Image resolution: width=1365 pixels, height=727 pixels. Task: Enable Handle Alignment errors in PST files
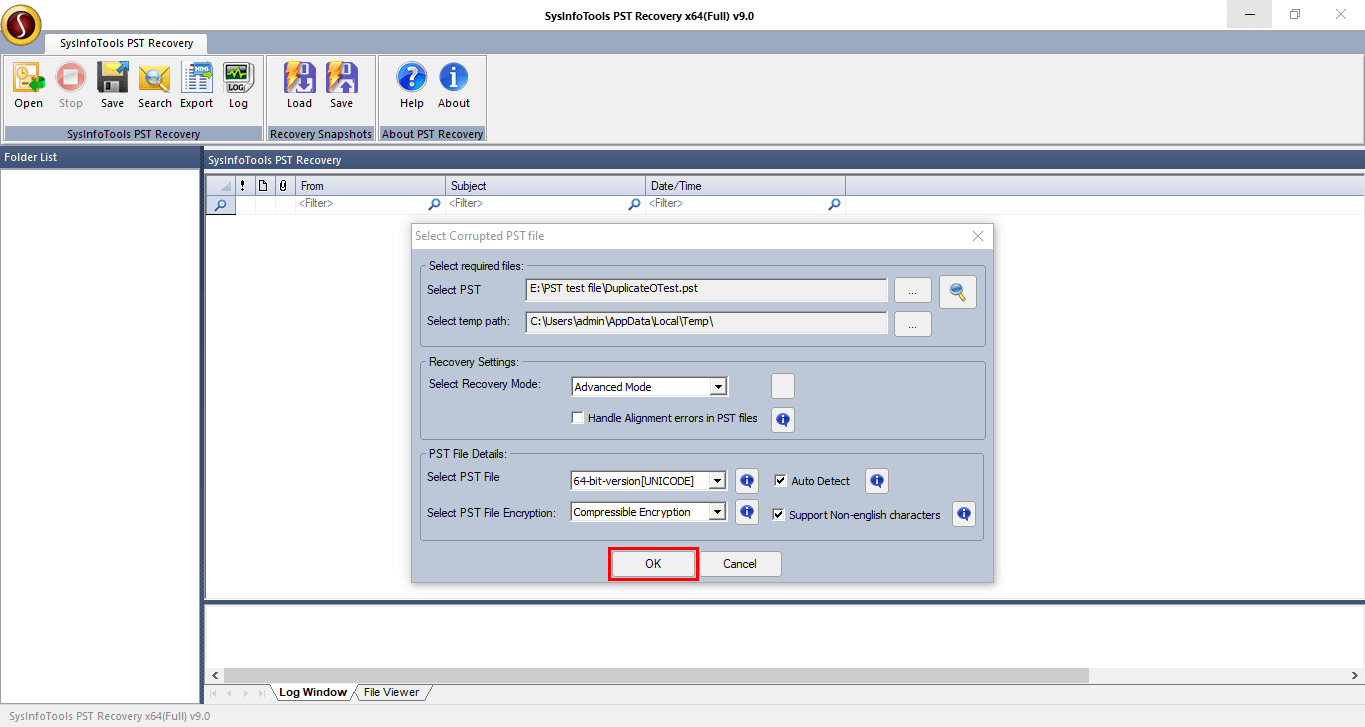tap(578, 418)
